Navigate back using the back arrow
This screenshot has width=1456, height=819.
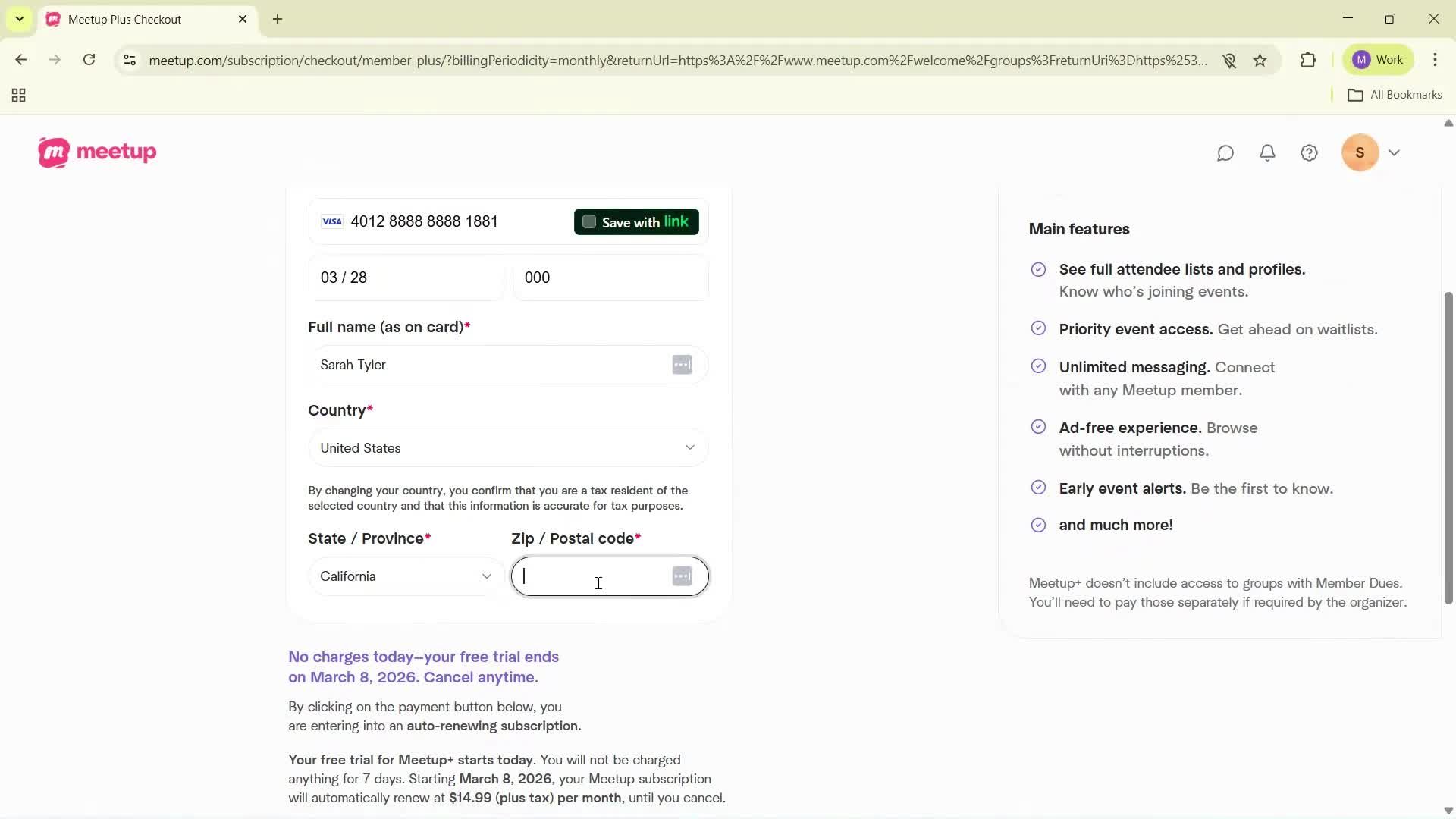pos(21,60)
